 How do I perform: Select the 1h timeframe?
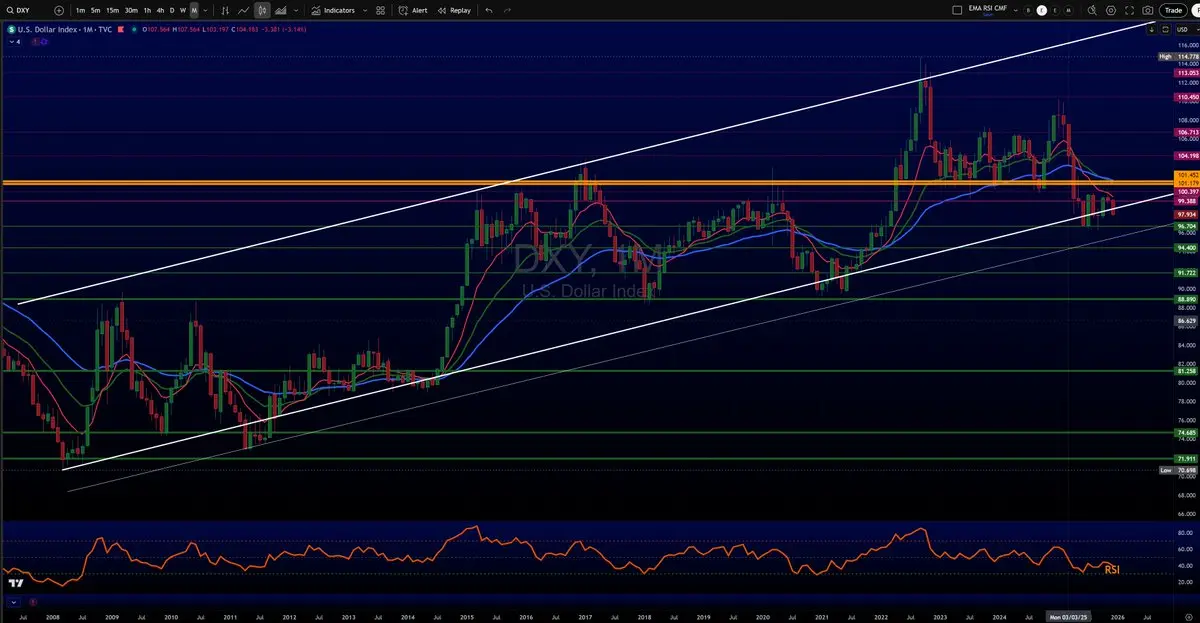coord(147,10)
